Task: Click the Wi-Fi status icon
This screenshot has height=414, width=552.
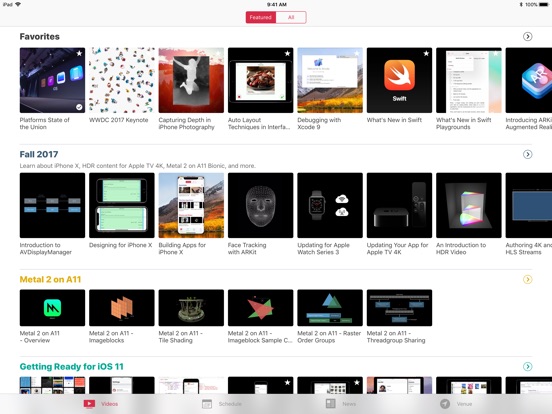Action: tap(18, 4)
